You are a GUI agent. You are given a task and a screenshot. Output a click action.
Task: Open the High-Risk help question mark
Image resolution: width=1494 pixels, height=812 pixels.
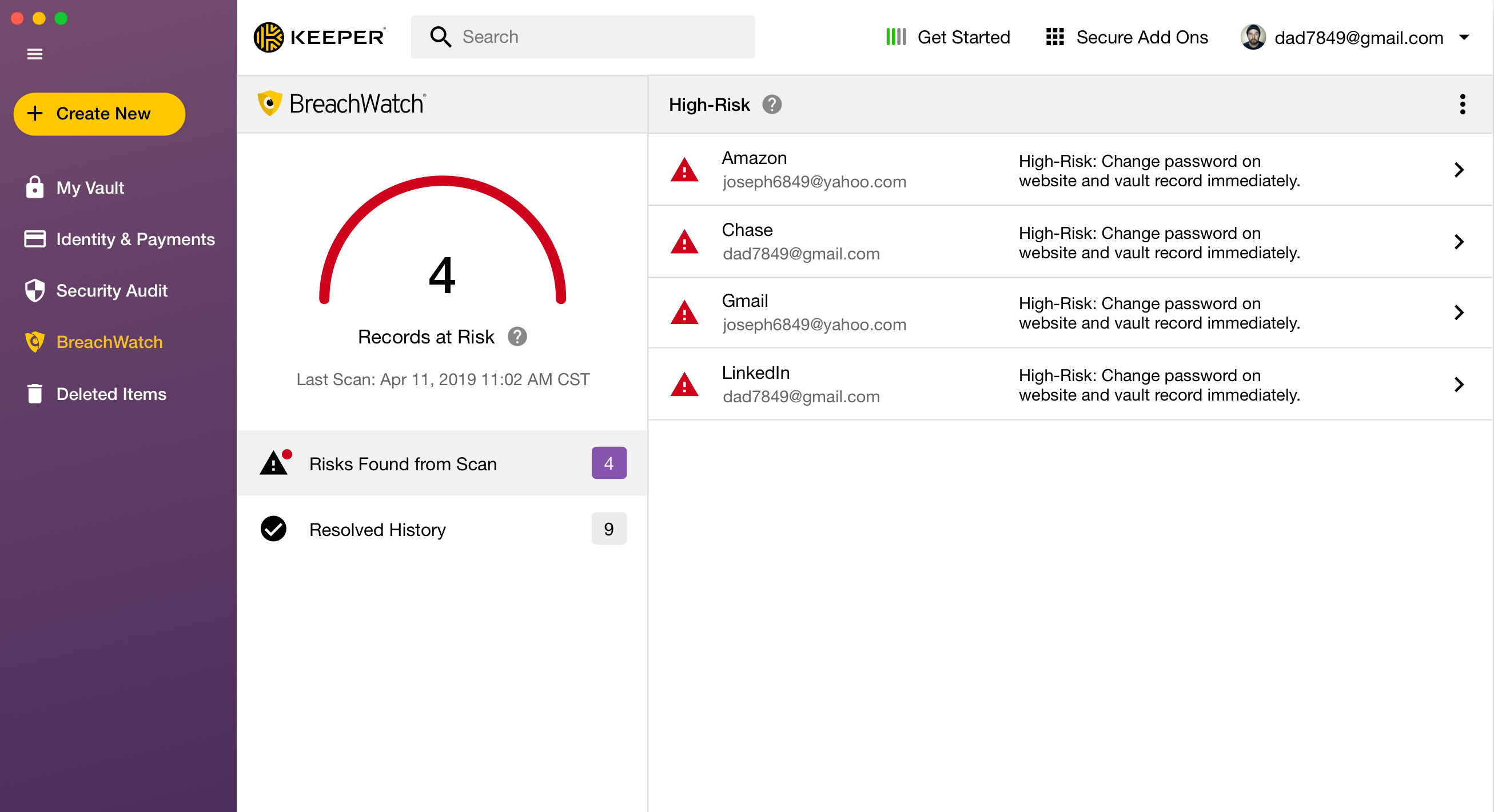point(771,105)
